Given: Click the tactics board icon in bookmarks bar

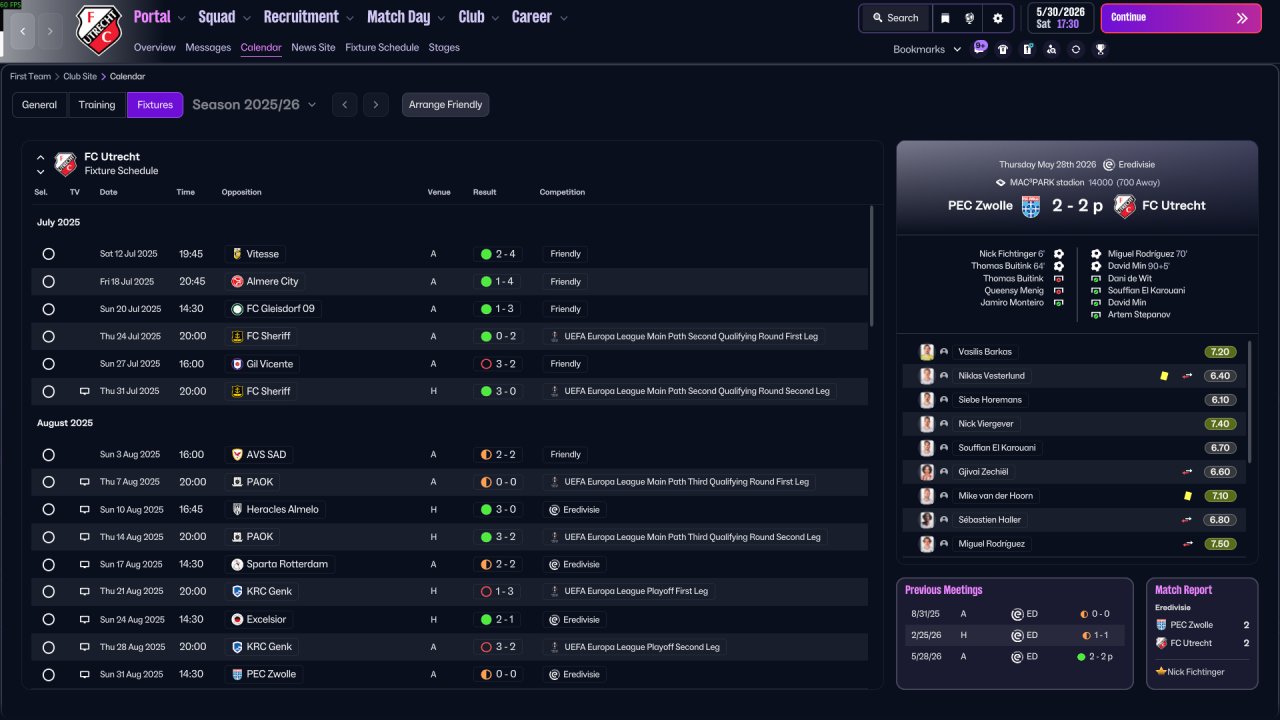Looking at the screenshot, I should click(1027, 49).
